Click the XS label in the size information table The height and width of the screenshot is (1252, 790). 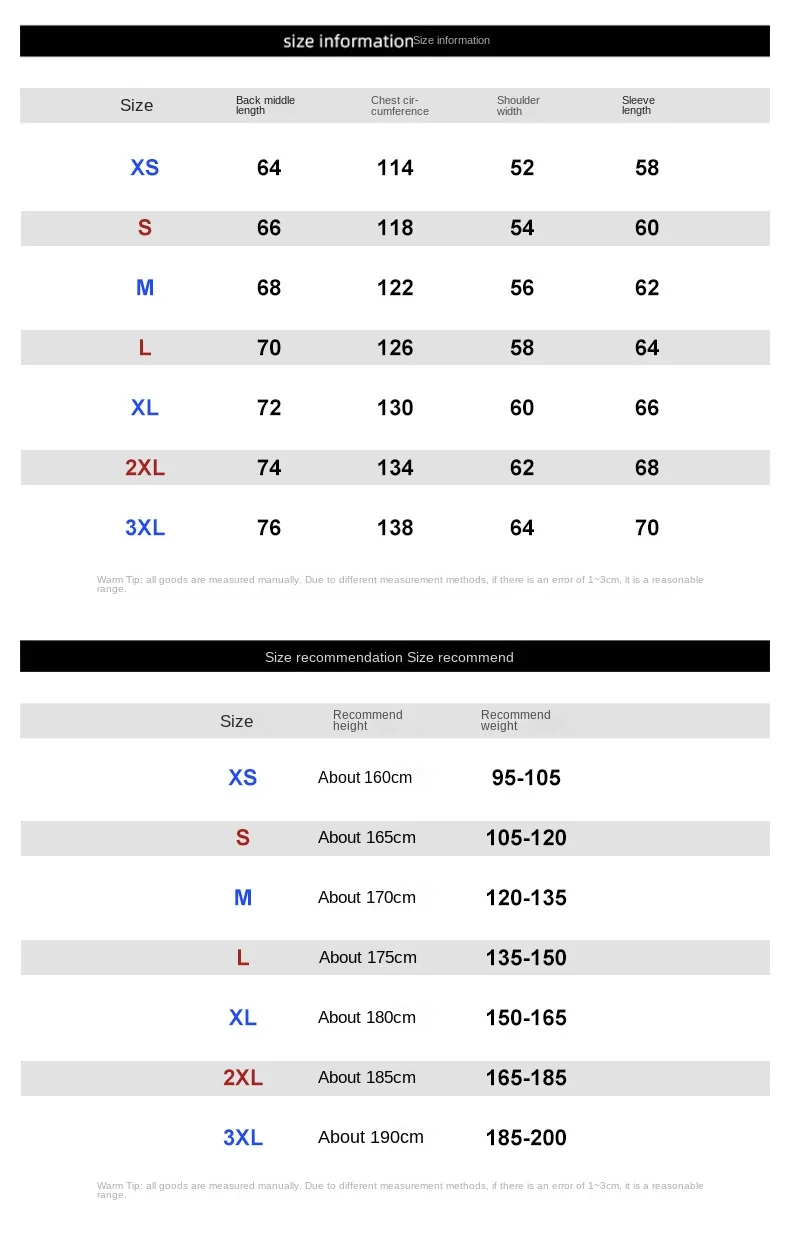tap(145, 168)
